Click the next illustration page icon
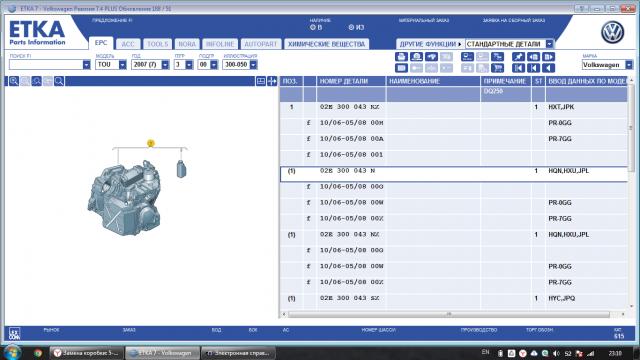 pos(549,57)
